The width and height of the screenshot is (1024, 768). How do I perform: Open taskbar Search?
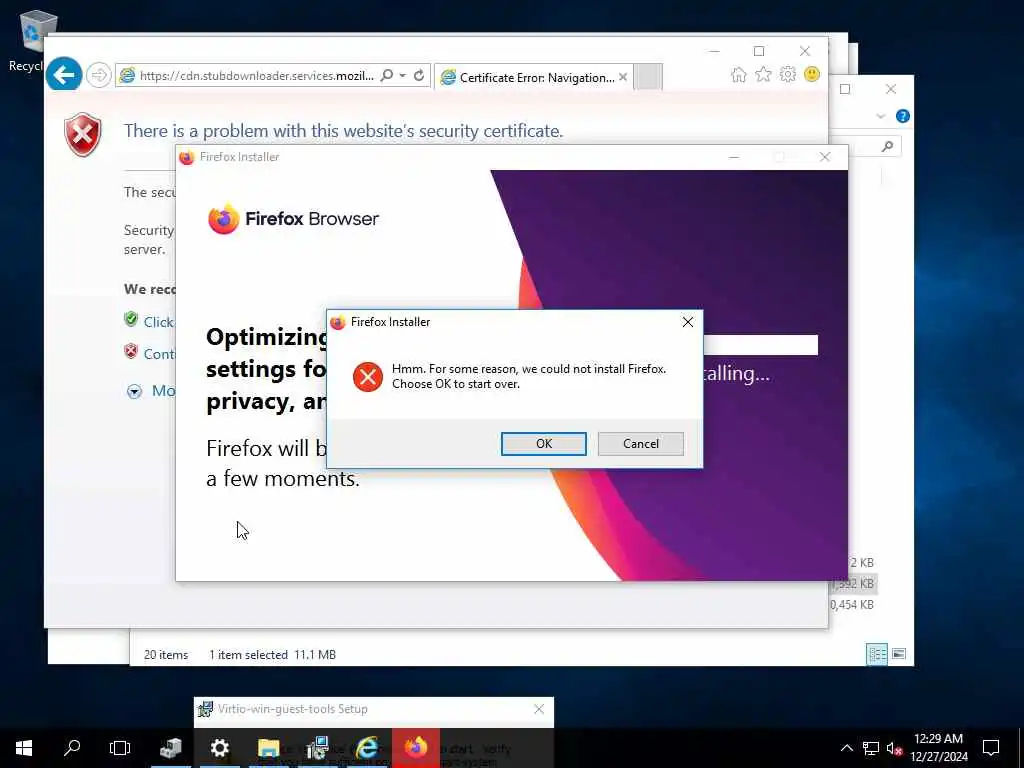pyautogui.click(x=72, y=748)
